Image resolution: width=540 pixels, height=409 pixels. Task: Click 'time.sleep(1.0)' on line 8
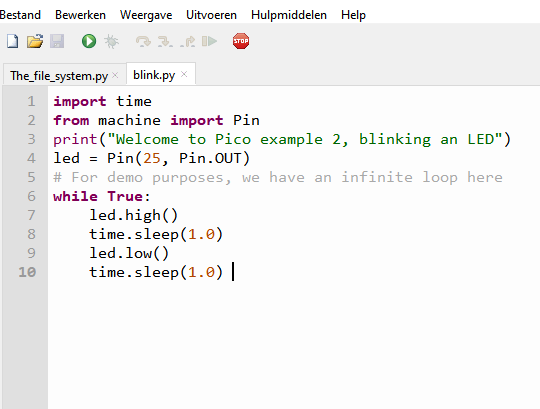pyautogui.click(x=156, y=234)
